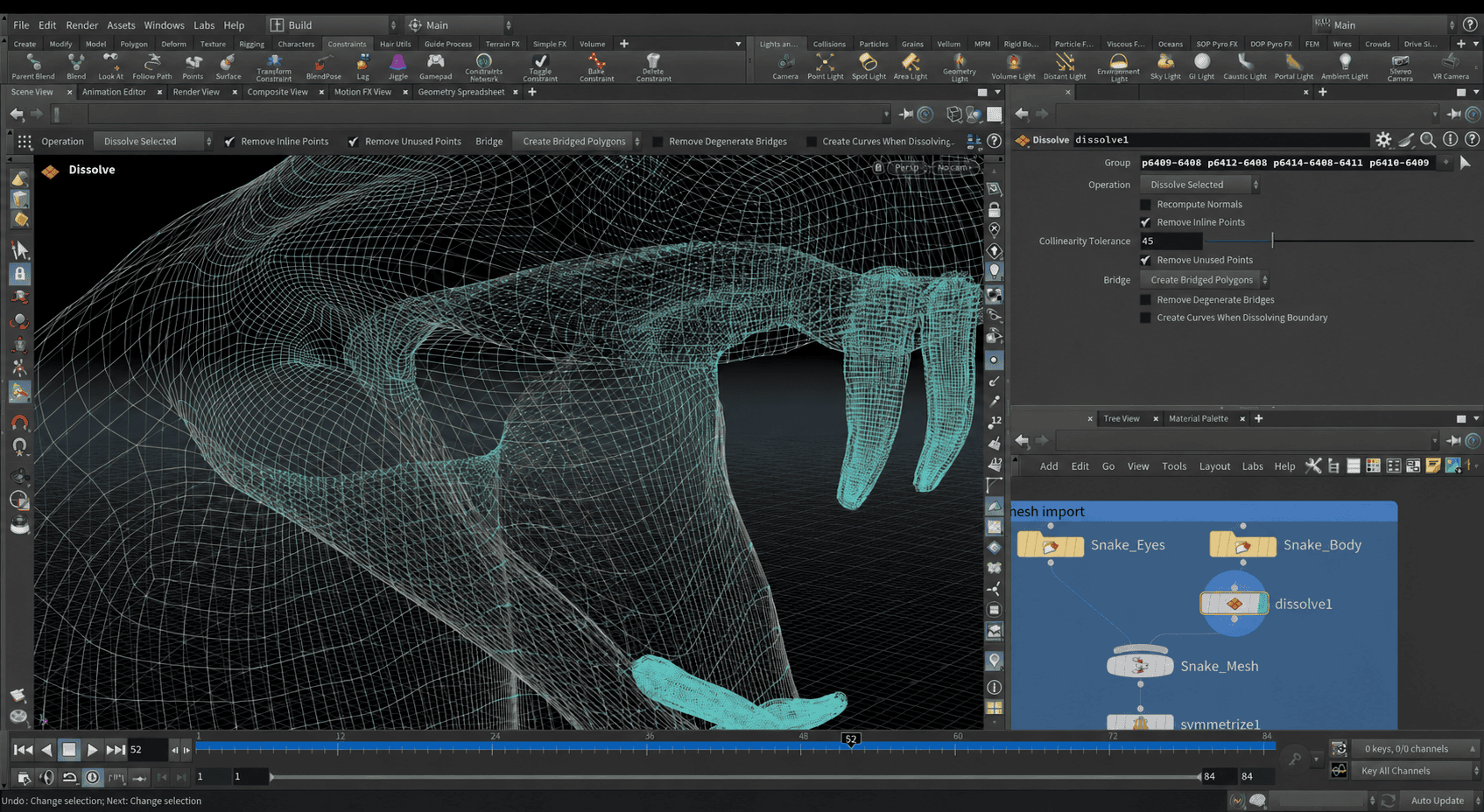Click the Persp viewport button

pos(906,167)
